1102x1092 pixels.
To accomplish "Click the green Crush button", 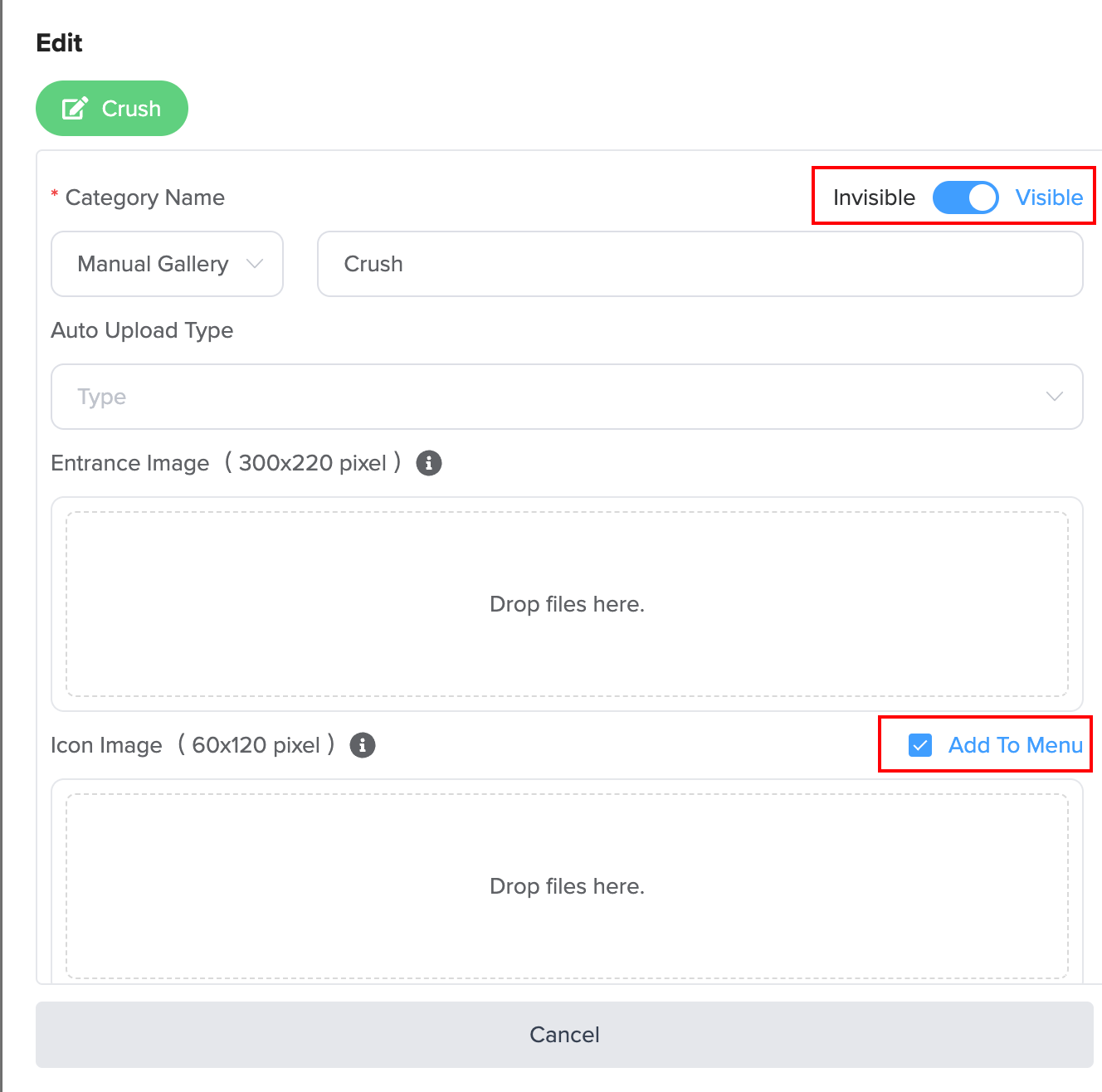I will (112, 109).
